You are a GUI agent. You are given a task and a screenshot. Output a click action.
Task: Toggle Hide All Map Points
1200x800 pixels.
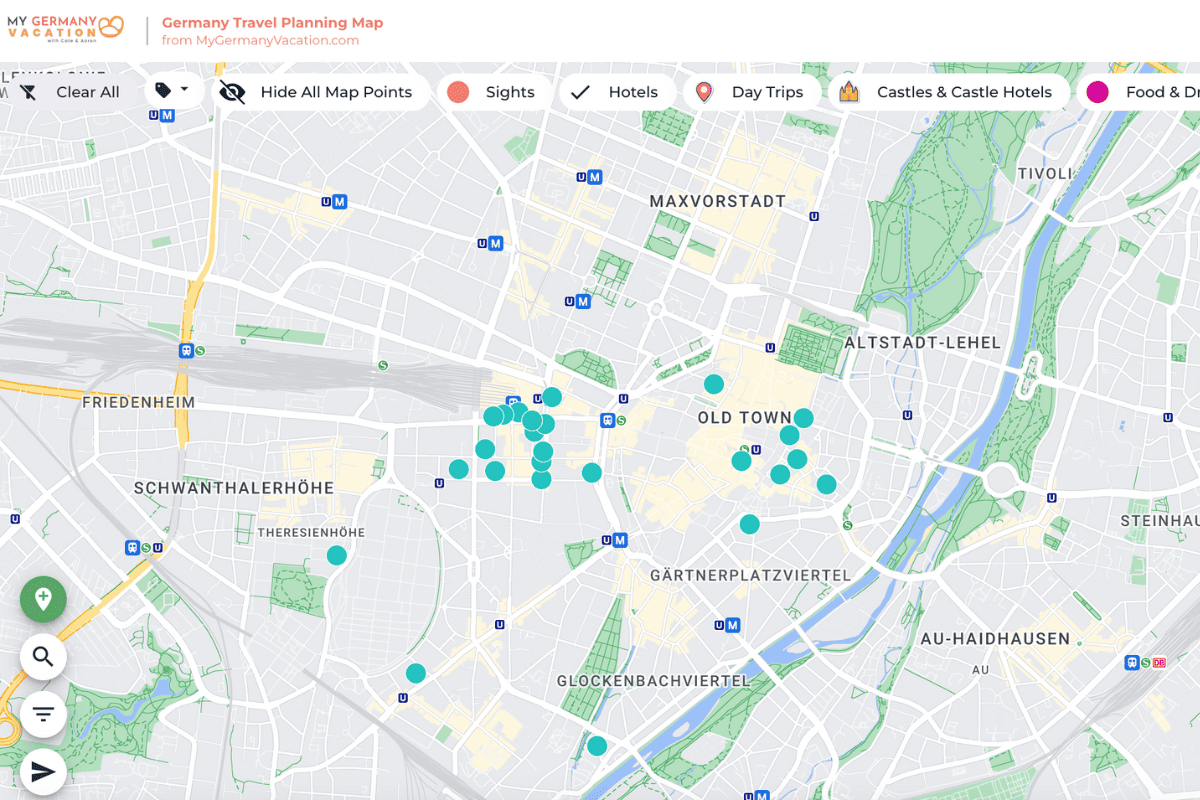(317, 92)
